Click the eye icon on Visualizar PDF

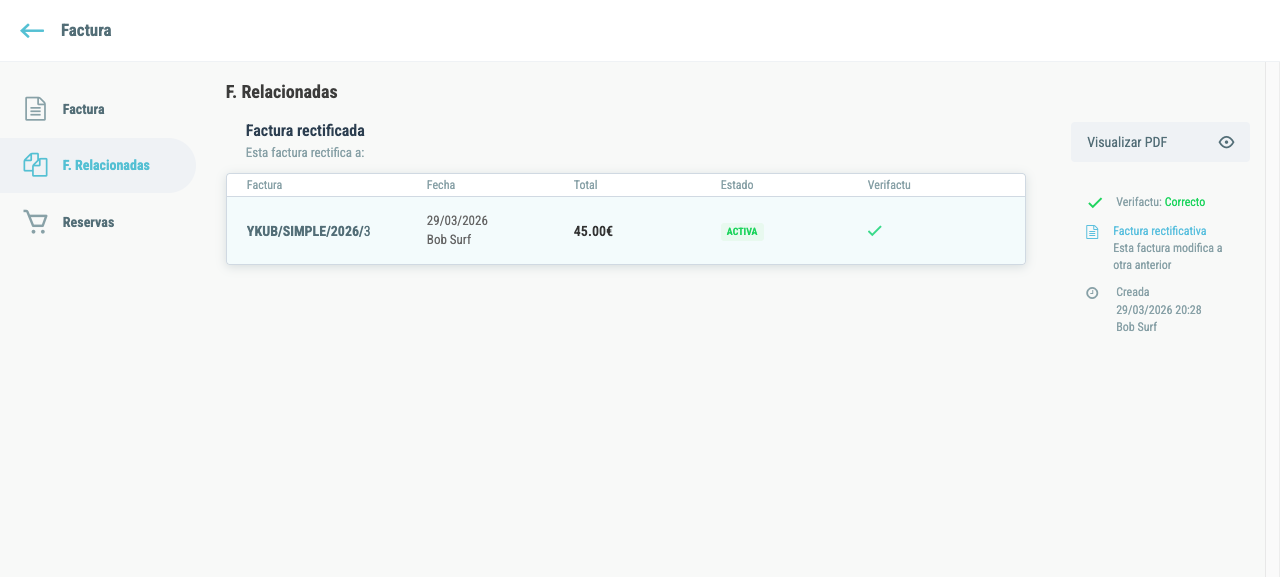click(1226, 142)
